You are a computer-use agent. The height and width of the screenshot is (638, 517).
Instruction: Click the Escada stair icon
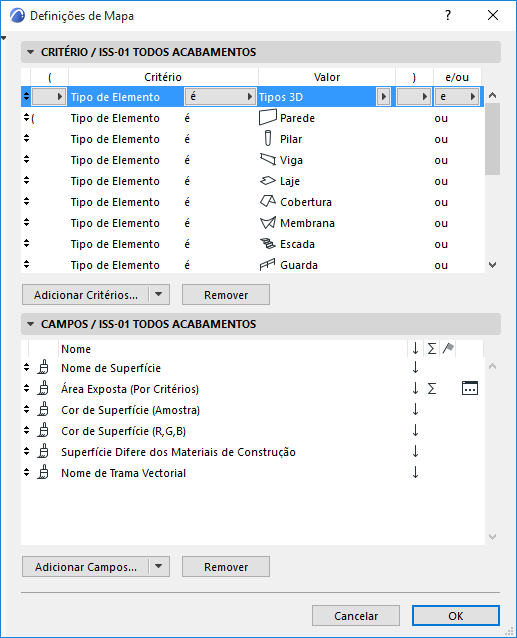tap(268, 244)
